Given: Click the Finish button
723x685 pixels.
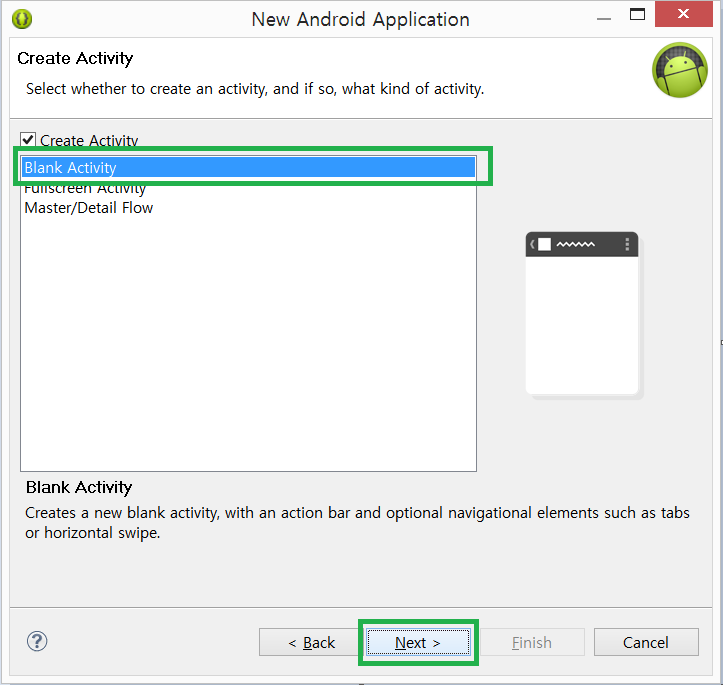Looking at the screenshot, I should coord(532,642).
